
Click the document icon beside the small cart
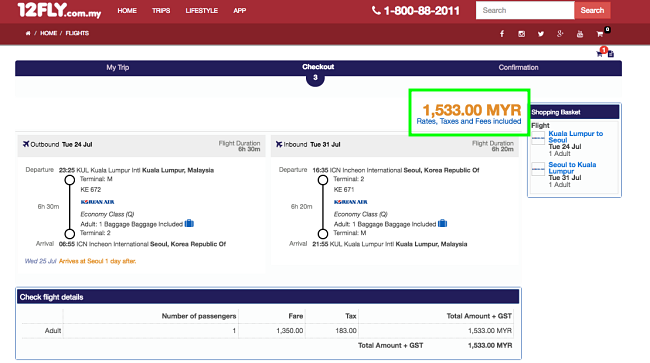(611, 54)
